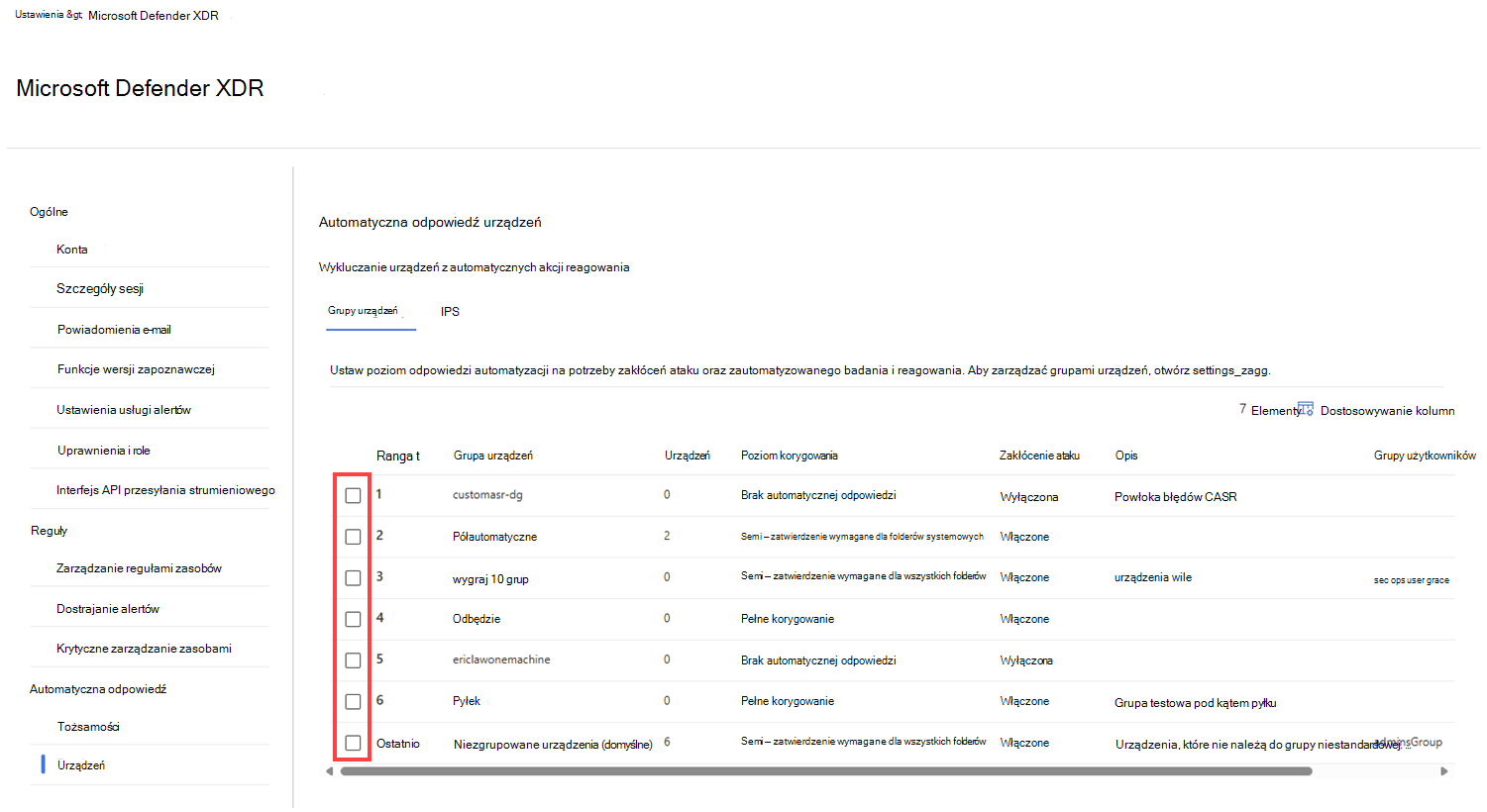Sort by the Grupa urządzeń column header
The image size is (1487, 812).
pos(493,456)
